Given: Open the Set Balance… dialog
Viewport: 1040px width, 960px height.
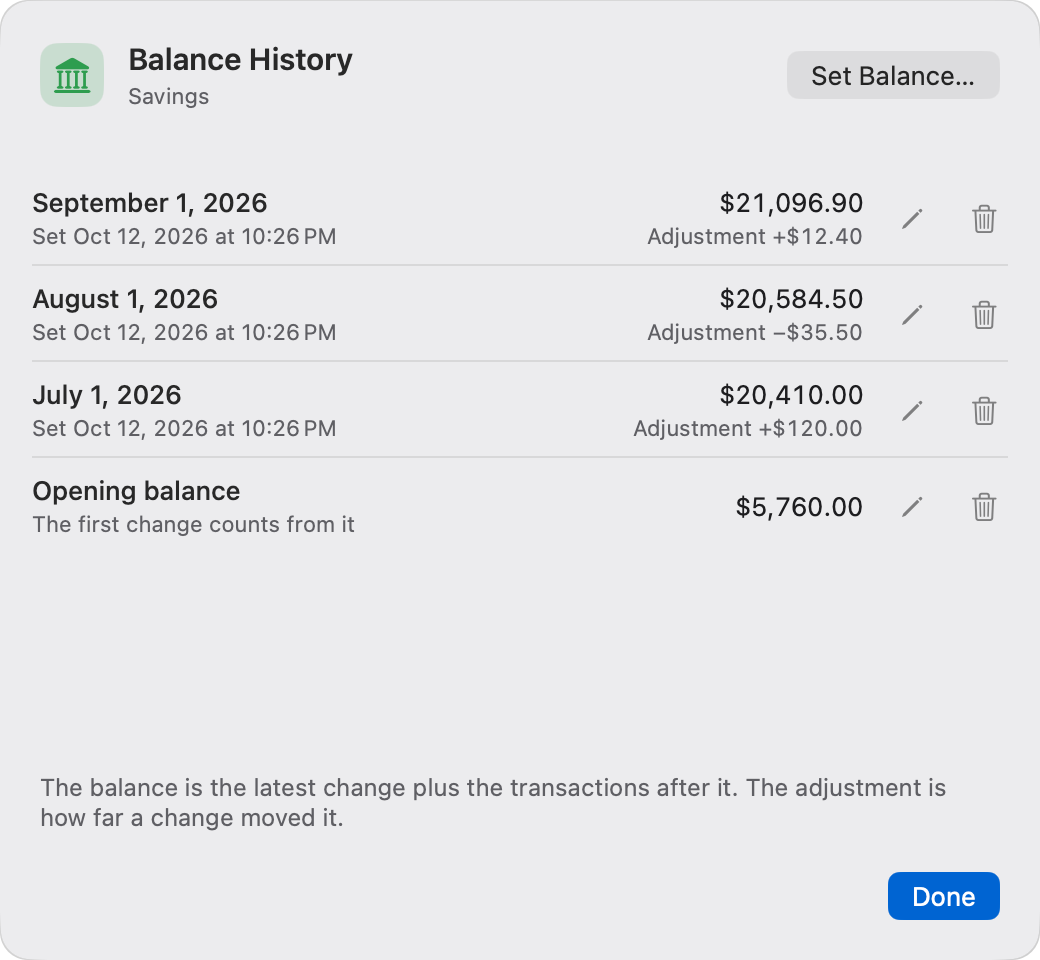Looking at the screenshot, I should pos(893,75).
